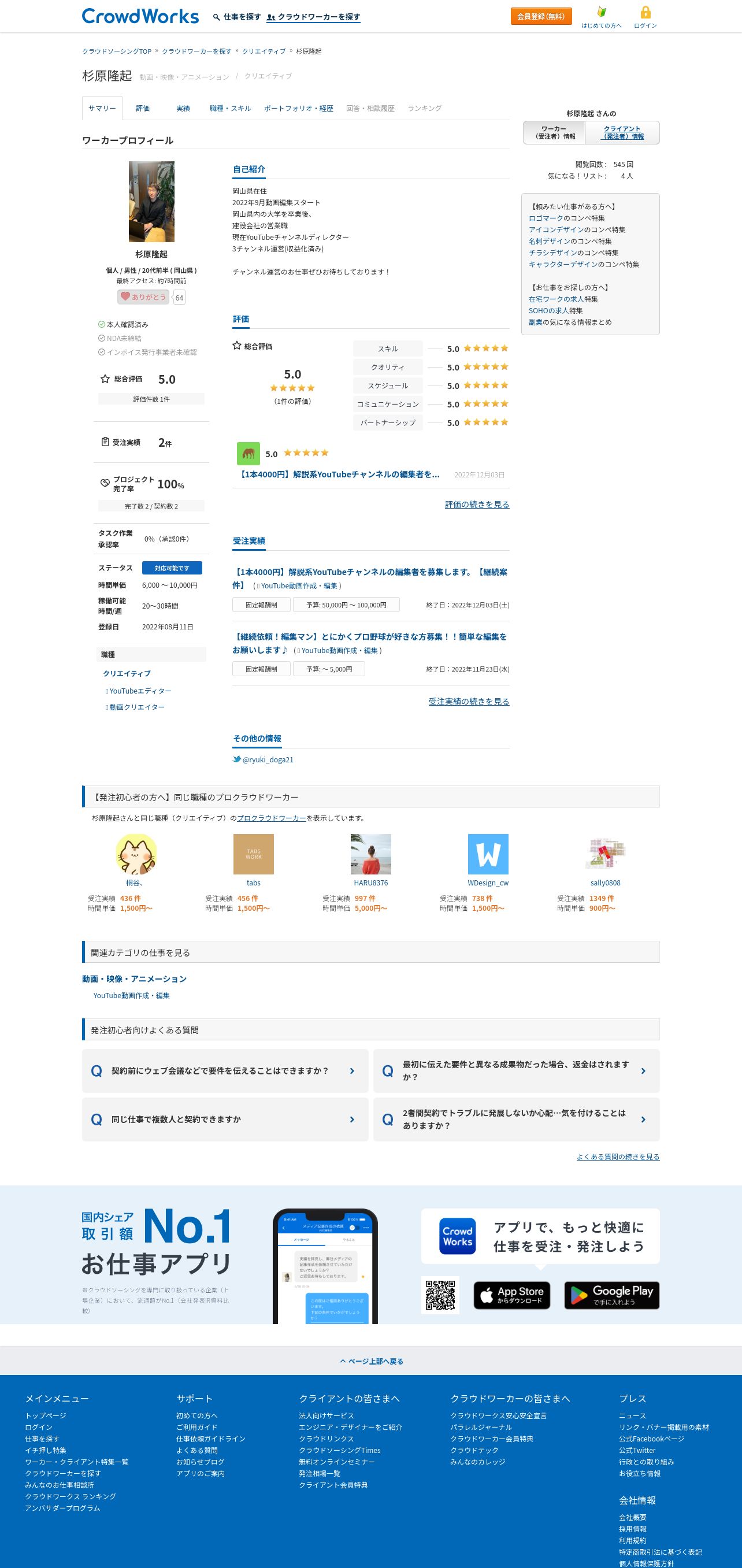742x1568 pixels.
Task: Open footer link クラウドワークス安心安全宣言
Action: (x=499, y=1416)
